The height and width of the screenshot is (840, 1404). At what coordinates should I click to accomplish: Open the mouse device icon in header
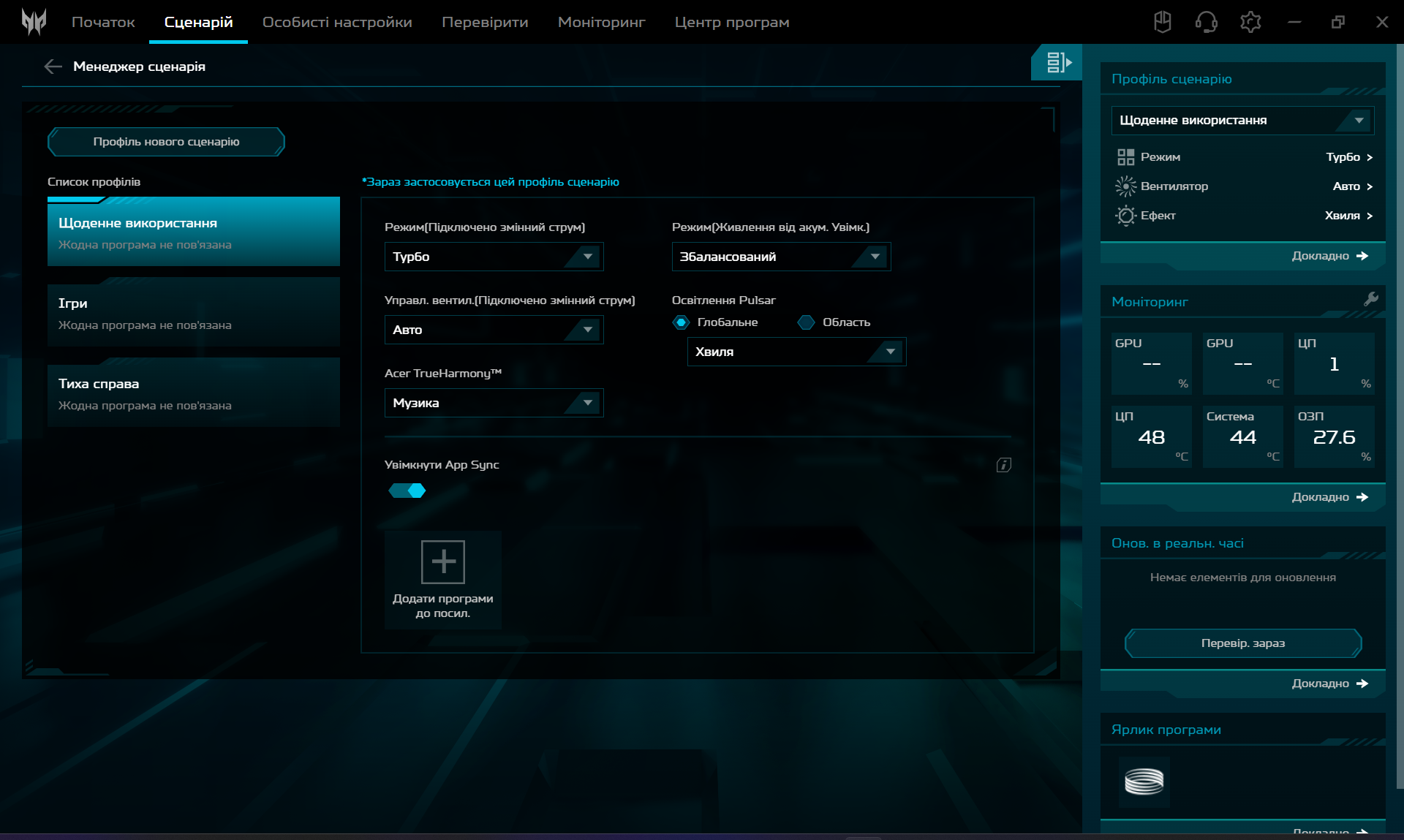click(x=1162, y=22)
